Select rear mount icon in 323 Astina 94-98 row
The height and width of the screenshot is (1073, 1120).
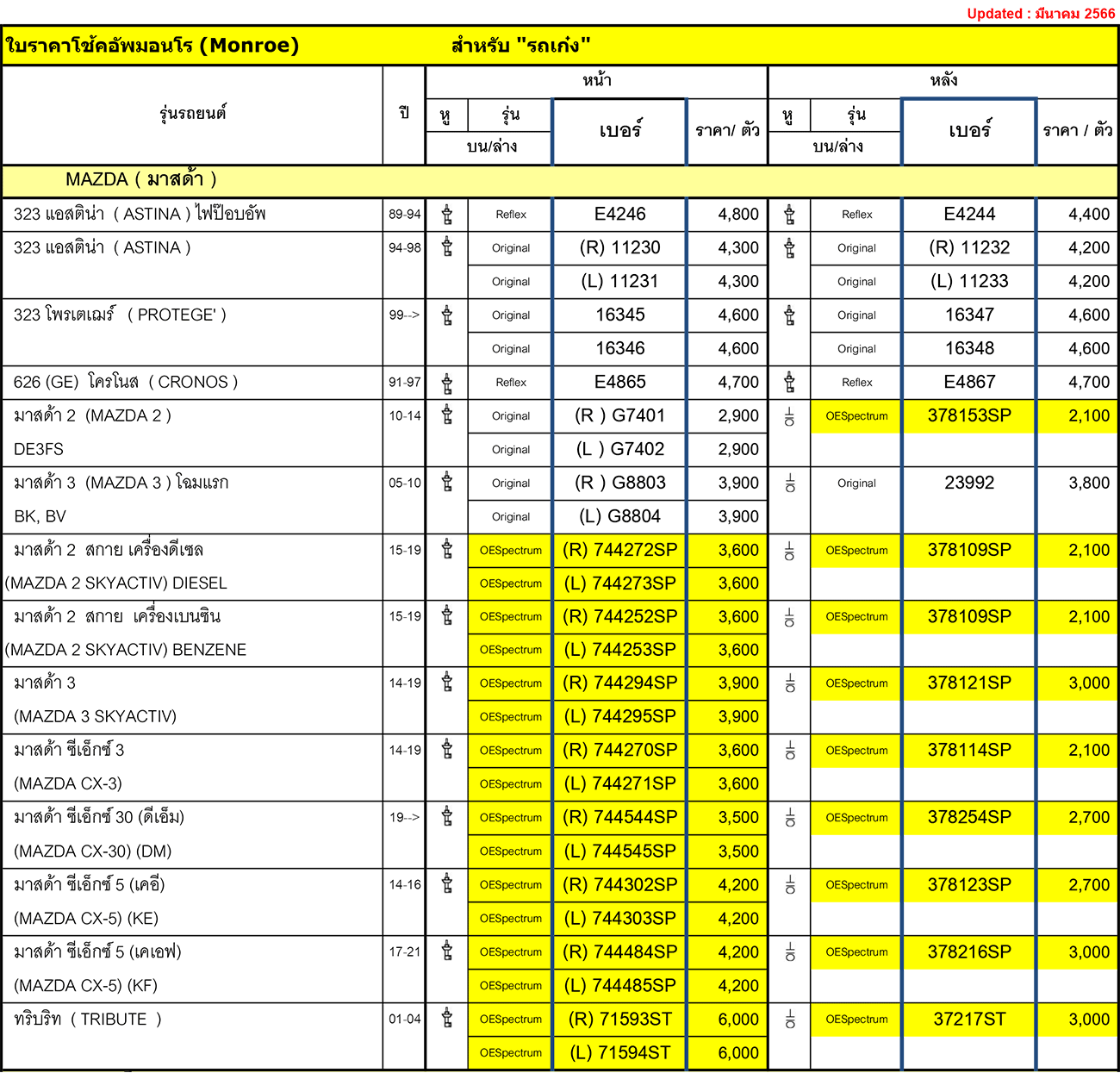(x=789, y=248)
